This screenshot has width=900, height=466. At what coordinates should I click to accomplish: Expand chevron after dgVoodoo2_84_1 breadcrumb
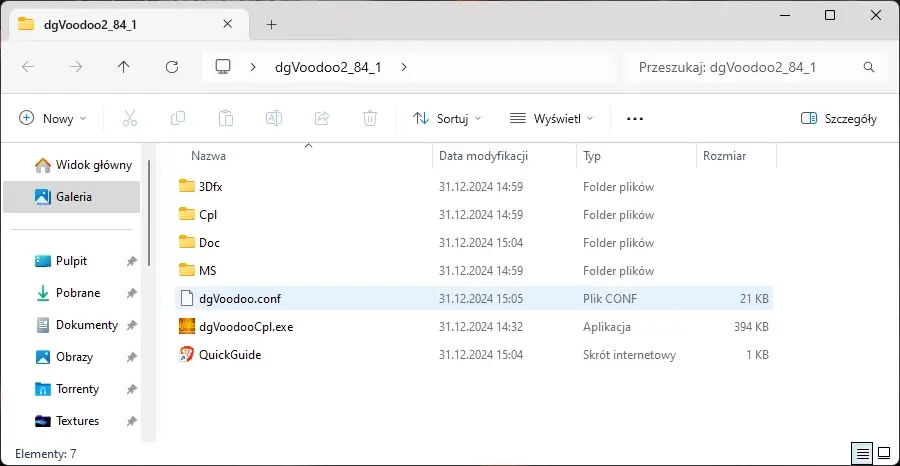point(404,67)
